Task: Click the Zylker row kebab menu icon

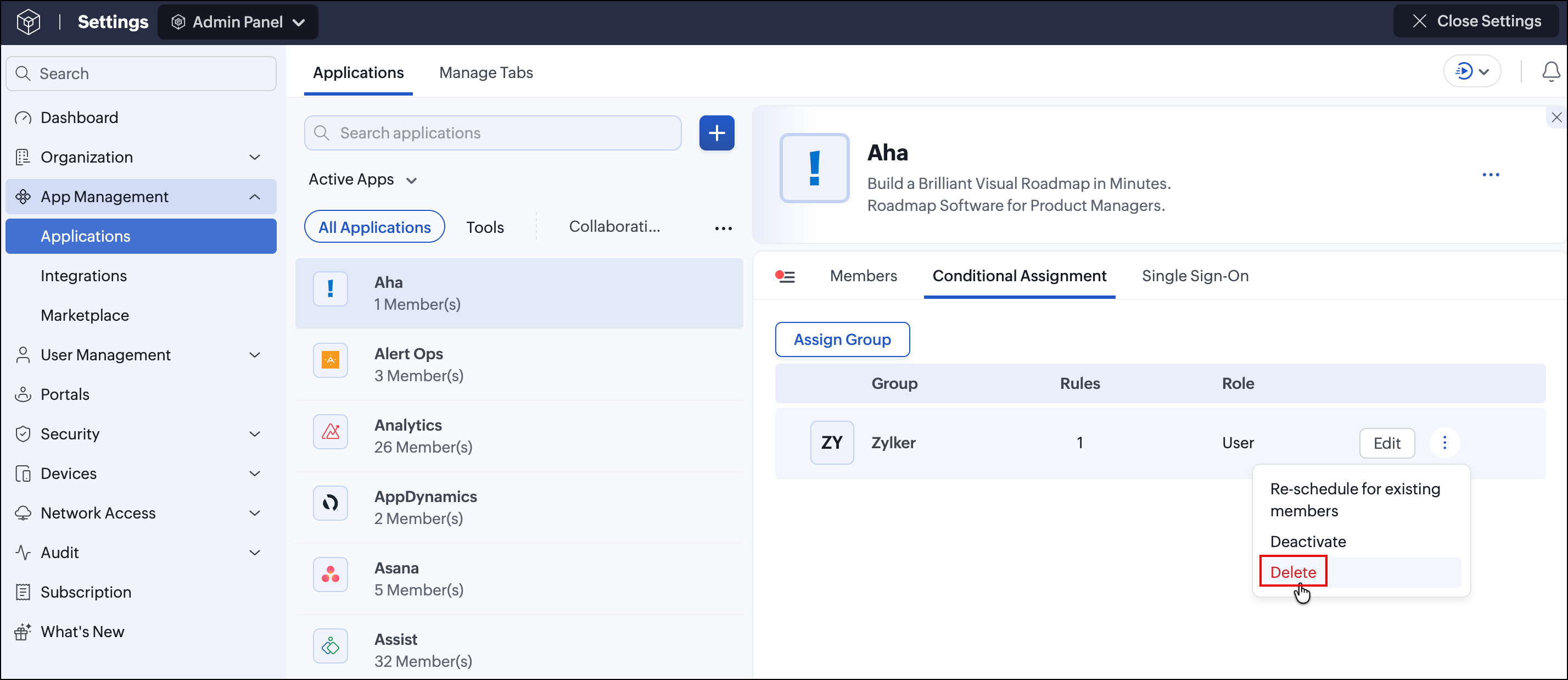Action: coord(1444,443)
